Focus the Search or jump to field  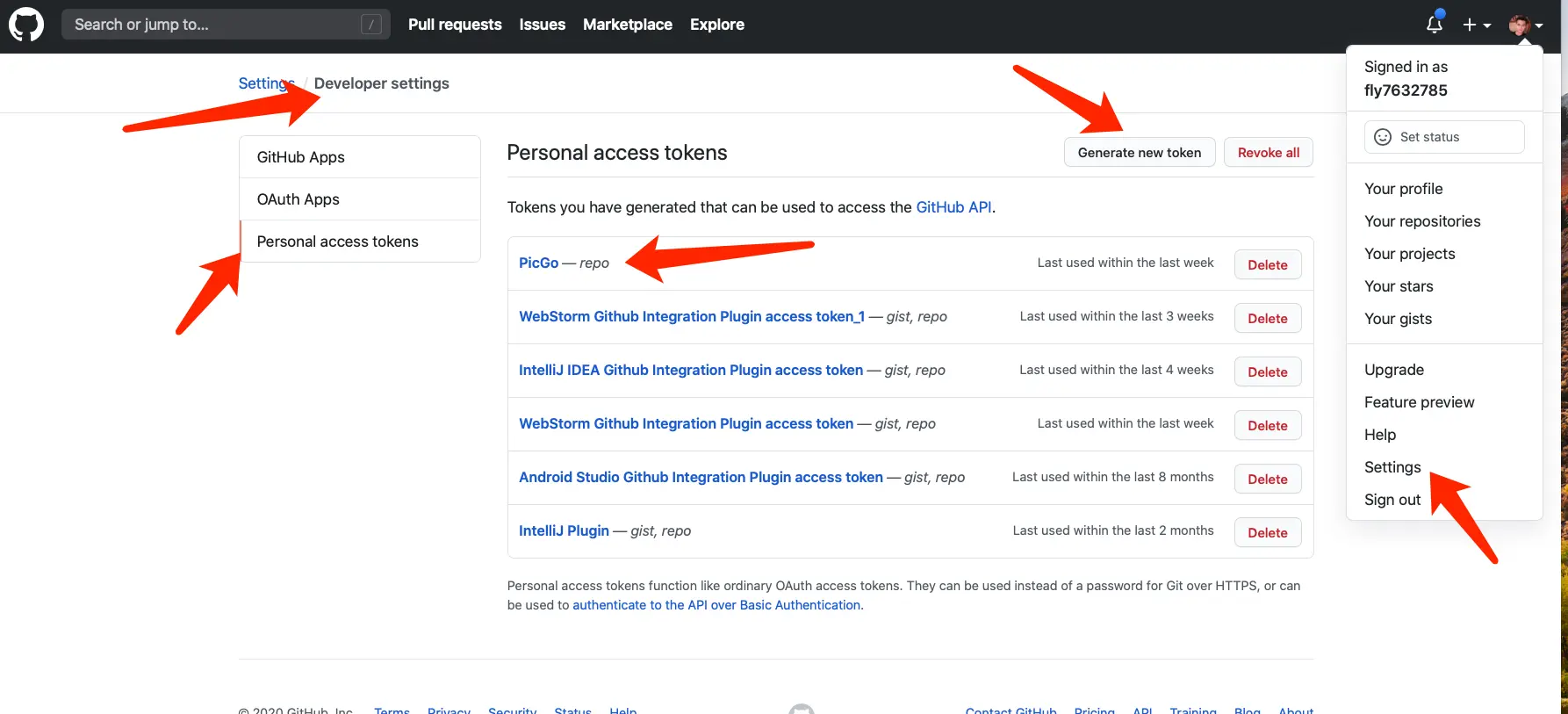(x=211, y=25)
